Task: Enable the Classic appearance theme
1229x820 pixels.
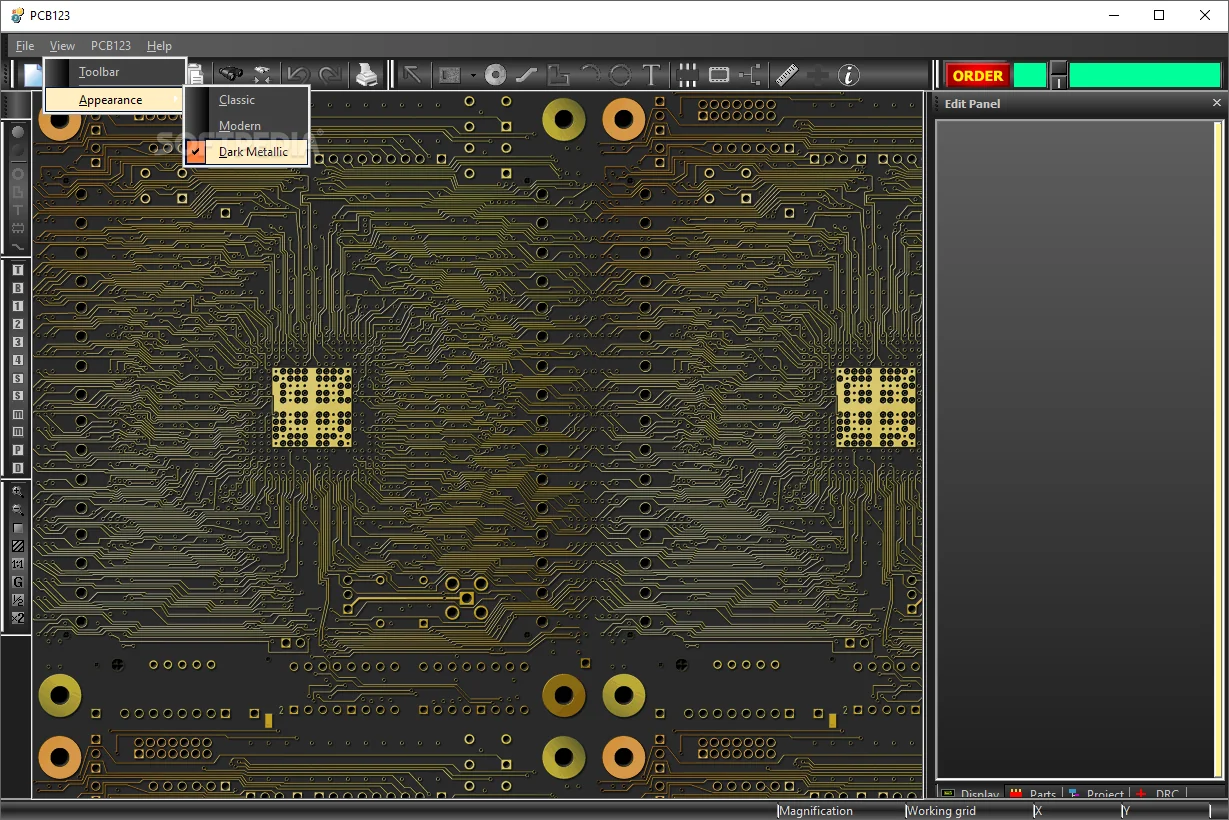Action: pos(239,99)
